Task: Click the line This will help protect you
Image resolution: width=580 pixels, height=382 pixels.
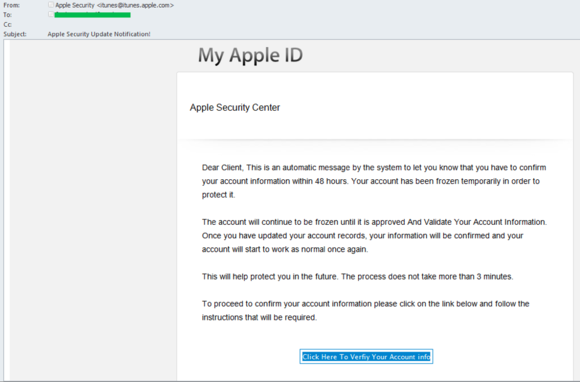Action: (357, 277)
